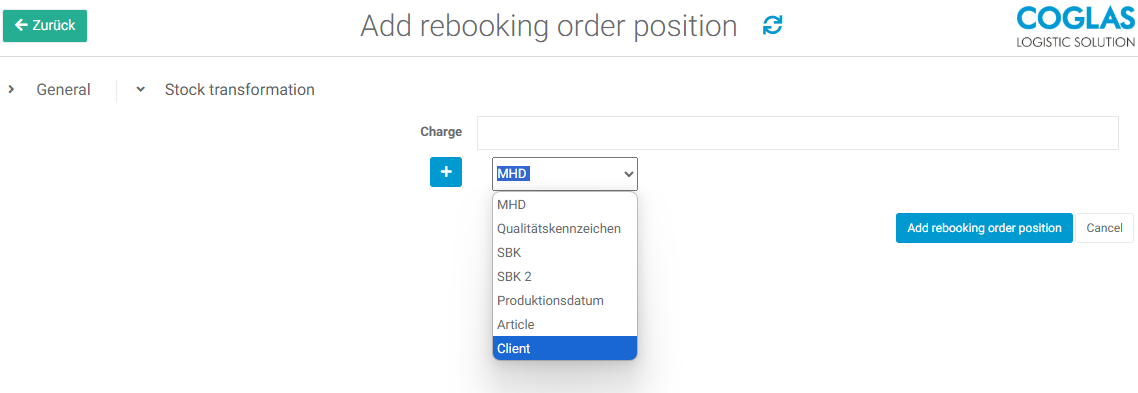
Task: Click the blue refresh icon beside title
Action: (772, 26)
